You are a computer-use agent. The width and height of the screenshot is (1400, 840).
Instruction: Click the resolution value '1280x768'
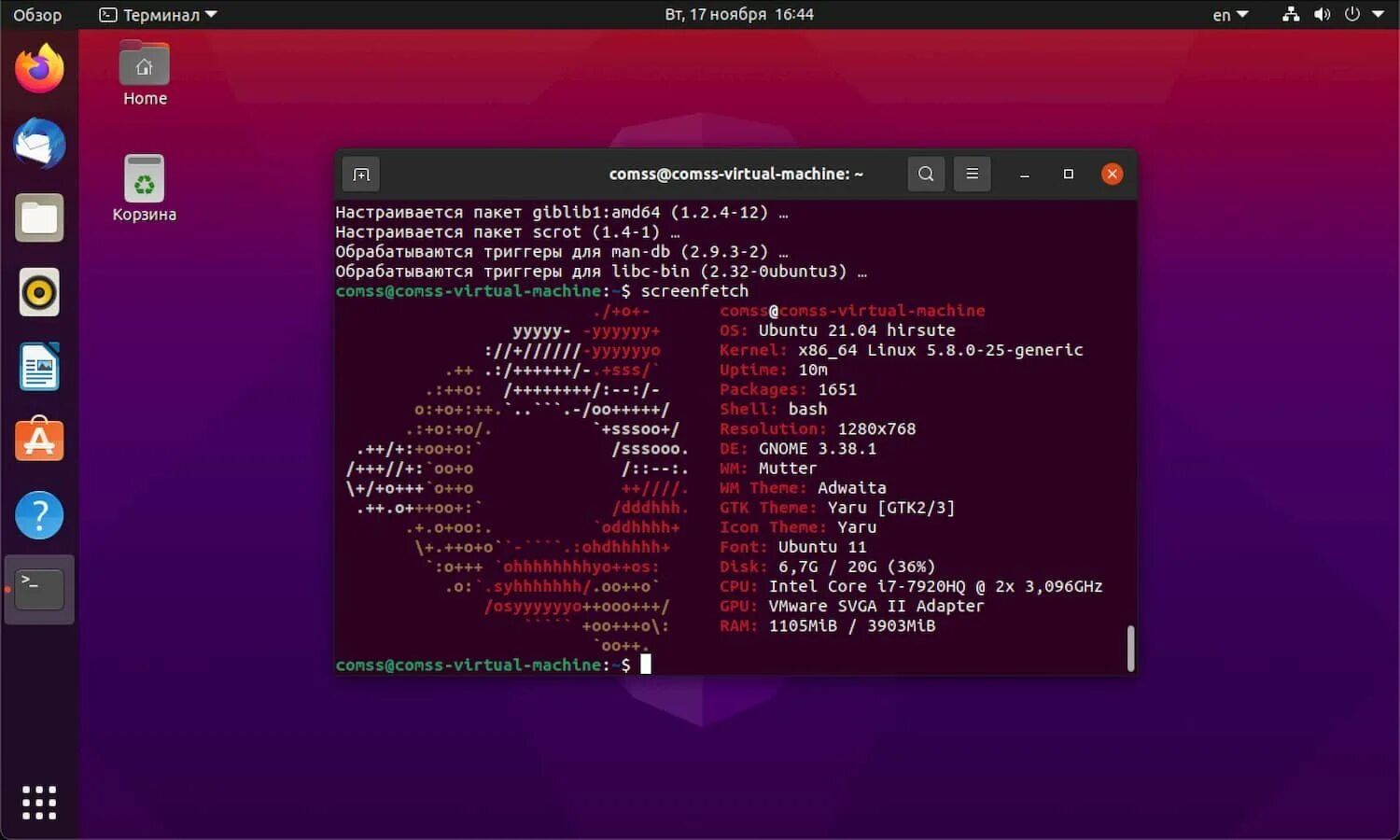click(x=876, y=429)
